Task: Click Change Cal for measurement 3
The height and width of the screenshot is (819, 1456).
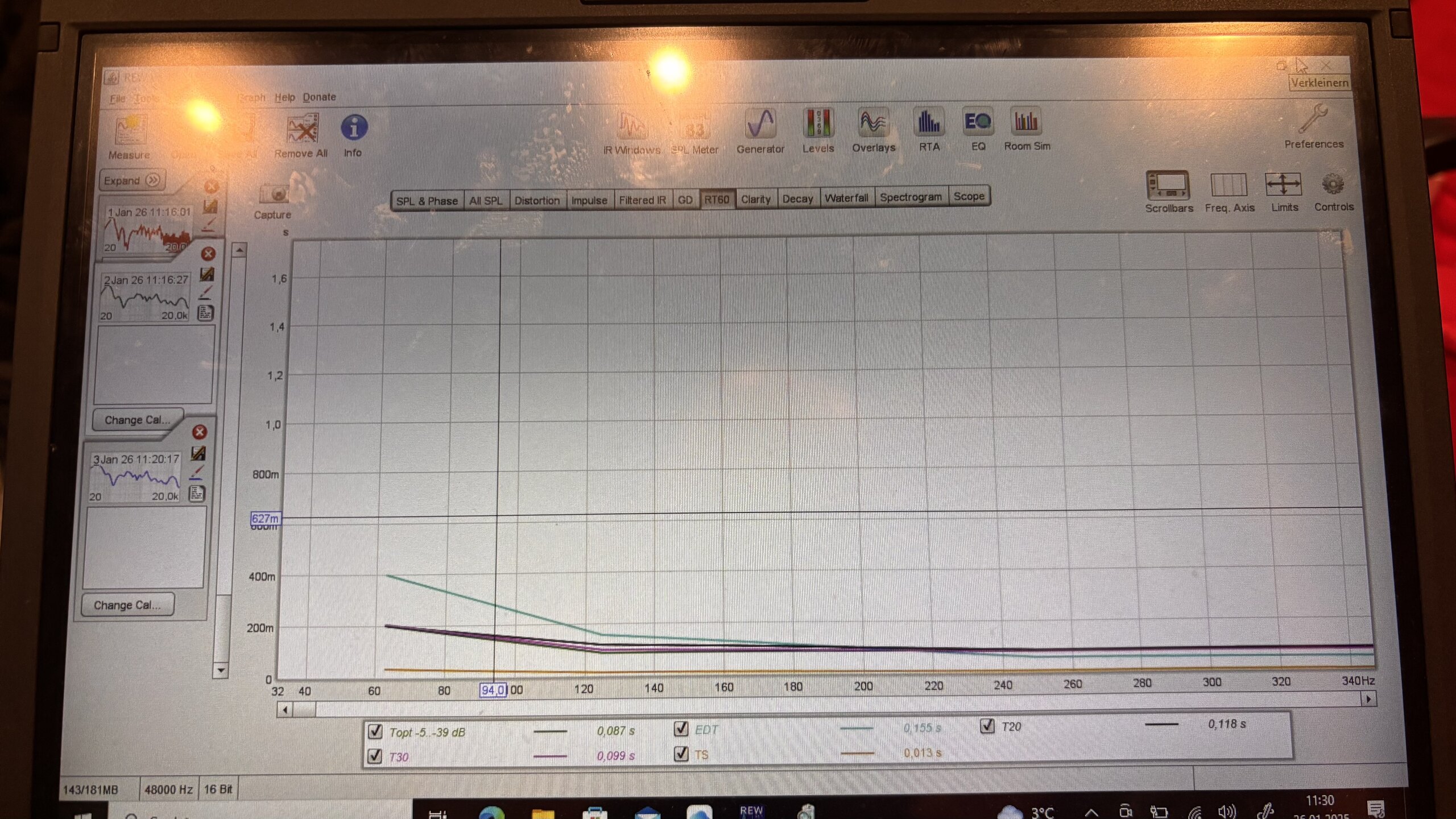Action: [x=127, y=605]
